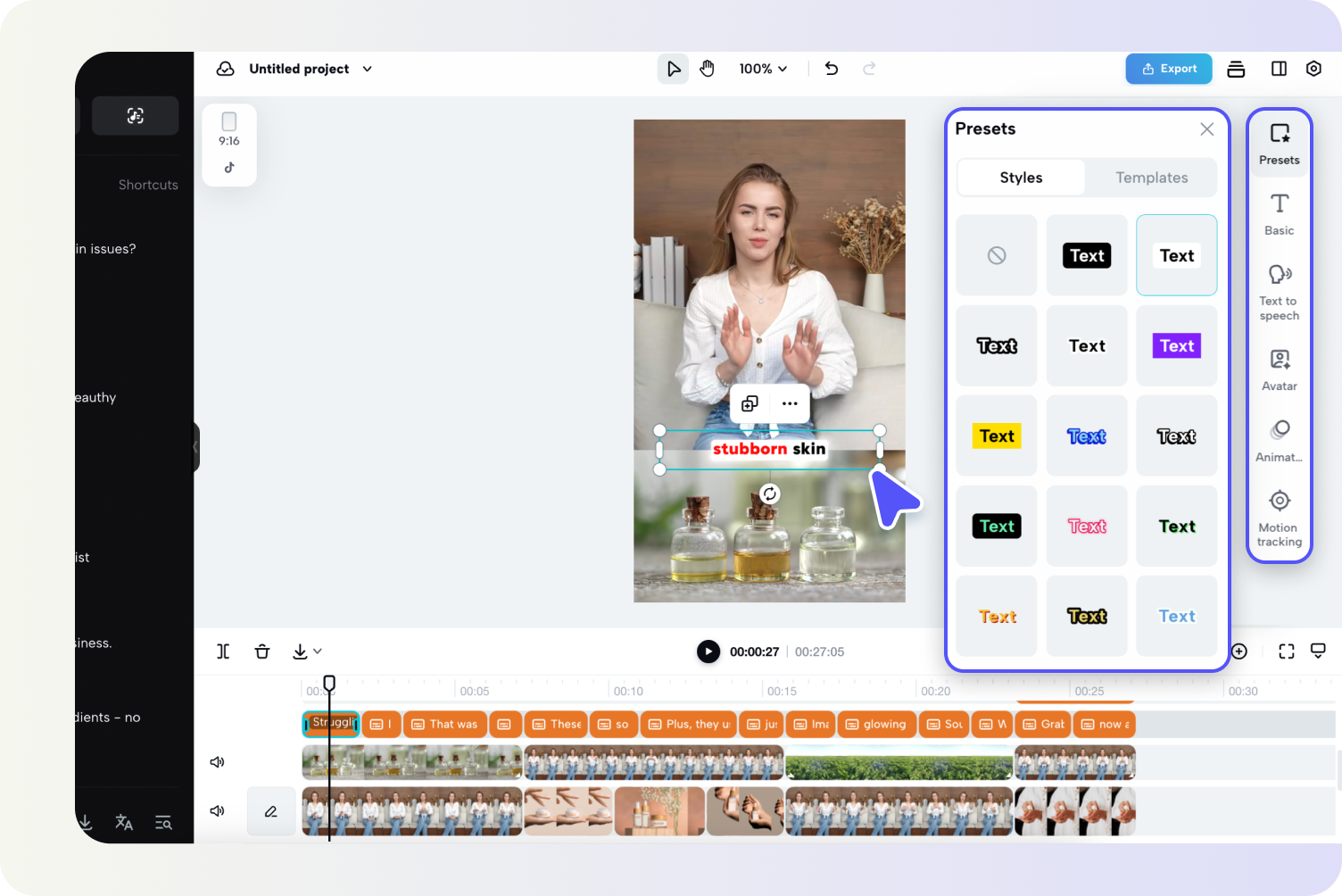Screen dimensions: 1342x896
Task: Click the rotate handle below the text box
Action: coord(770,494)
